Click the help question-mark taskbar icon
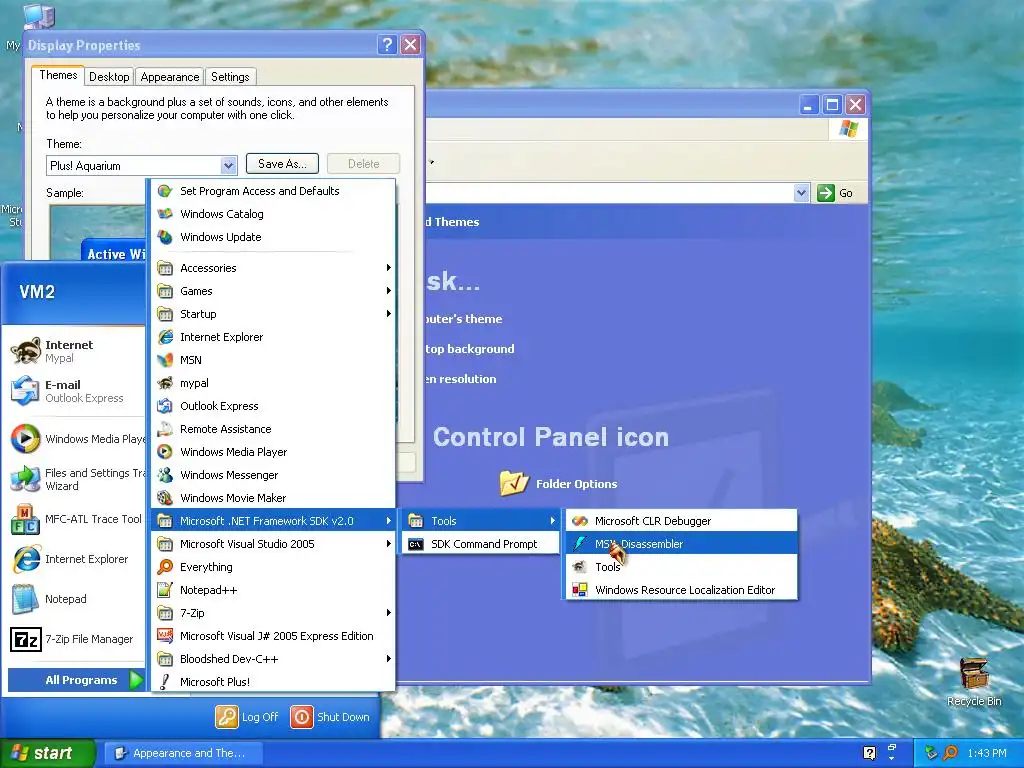The width and height of the screenshot is (1024, 768). click(x=869, y=753)
